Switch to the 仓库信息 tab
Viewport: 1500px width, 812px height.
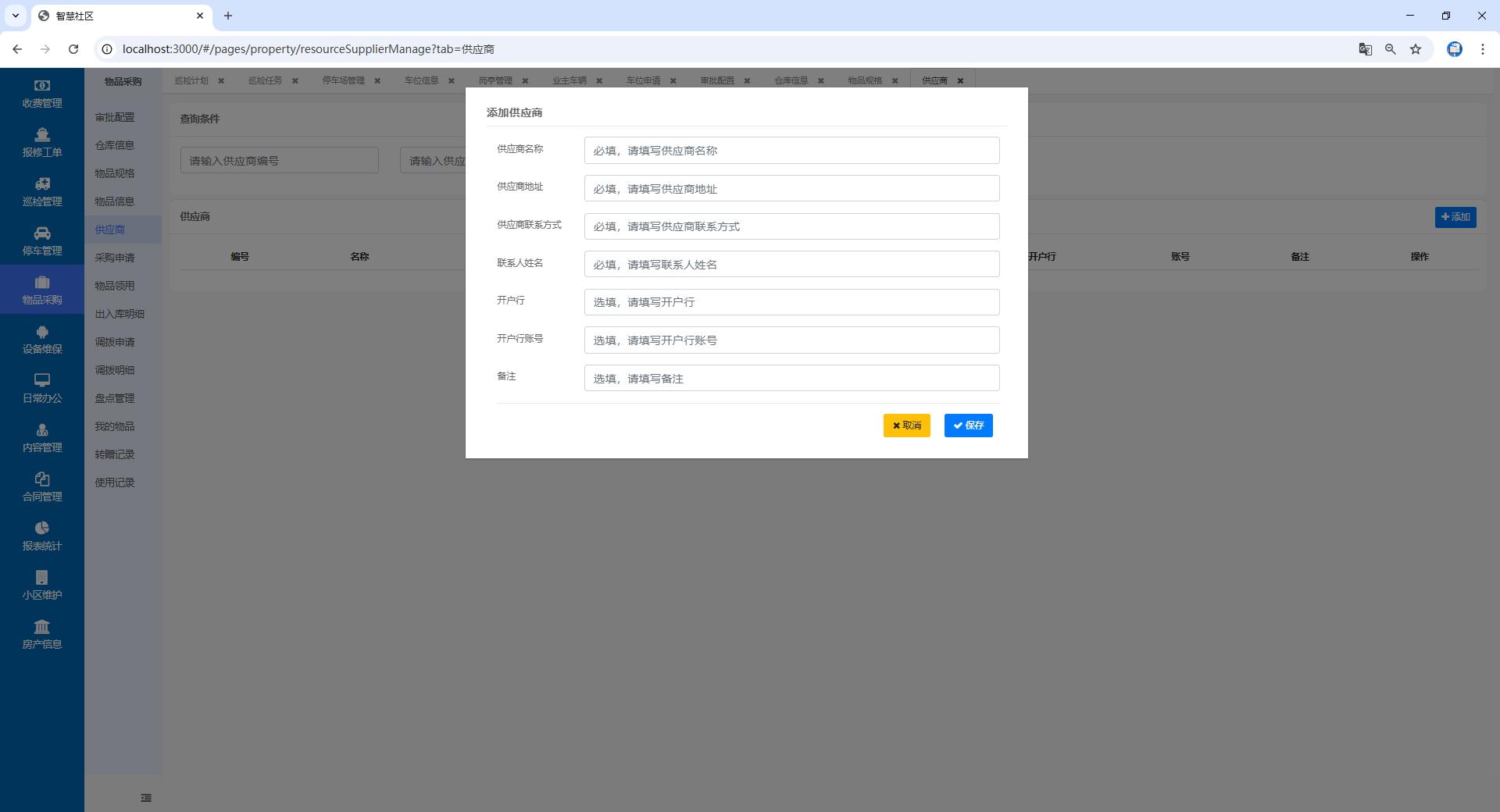pos(791,80)
